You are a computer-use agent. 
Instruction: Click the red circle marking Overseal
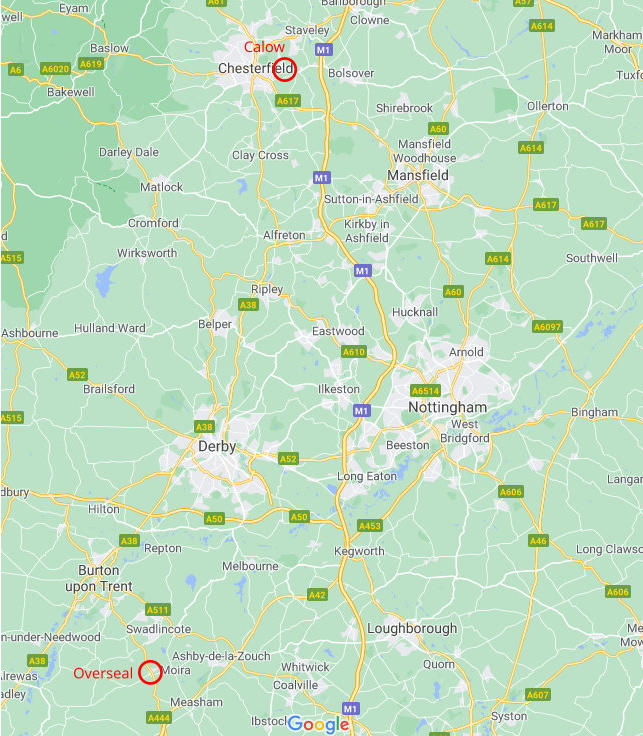tap(150, 672)
